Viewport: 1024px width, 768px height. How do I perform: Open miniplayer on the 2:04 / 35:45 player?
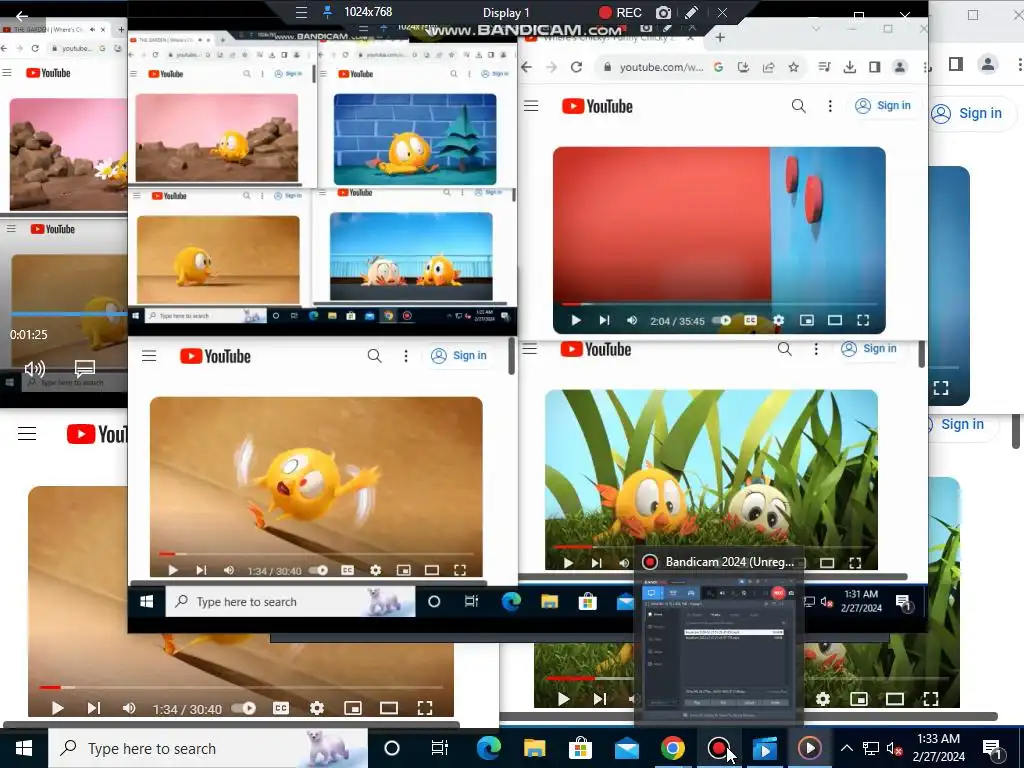807,321
